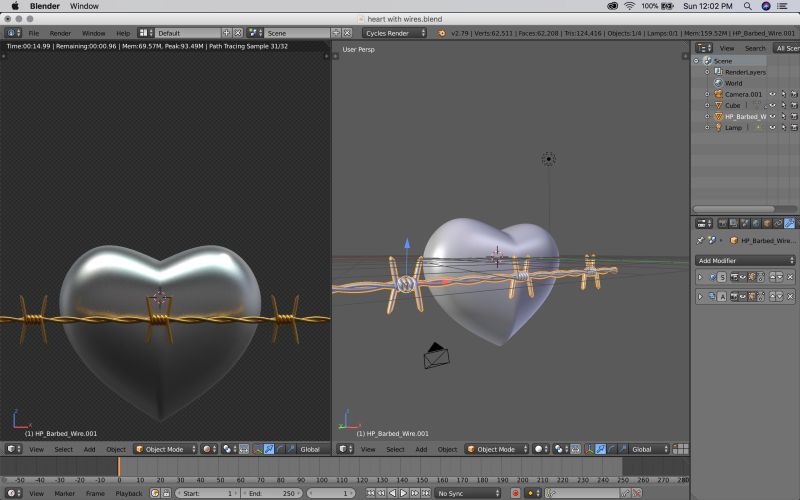Click the Blender logo in info header
The width and height of the screenshot is (800, 500).
click(441, 33)
